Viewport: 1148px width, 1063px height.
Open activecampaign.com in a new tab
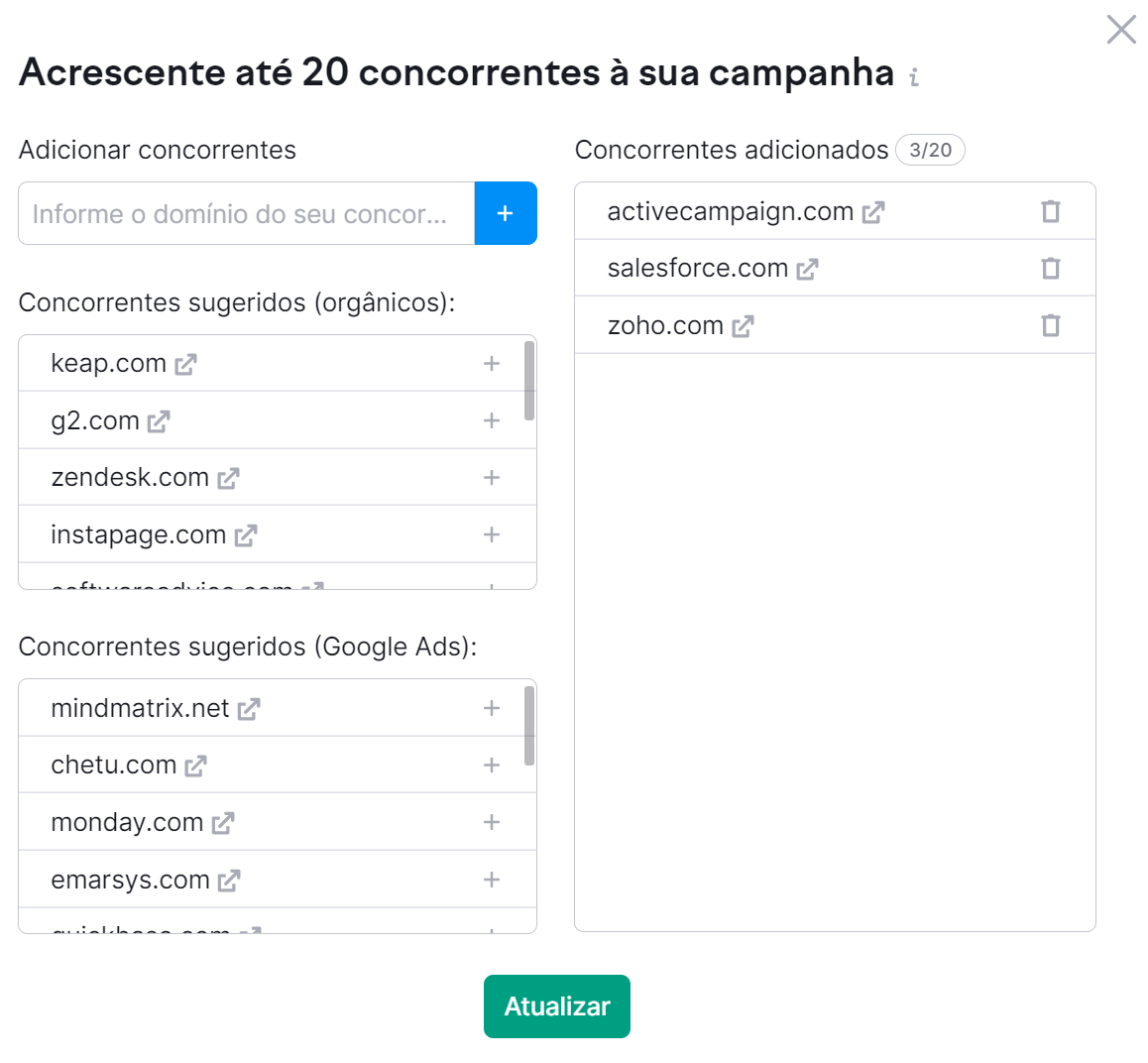[x=873, y=210]
